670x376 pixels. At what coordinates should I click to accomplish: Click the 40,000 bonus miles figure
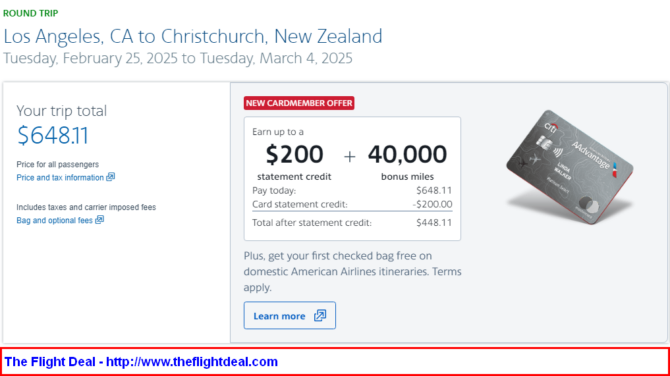(407, 154)
